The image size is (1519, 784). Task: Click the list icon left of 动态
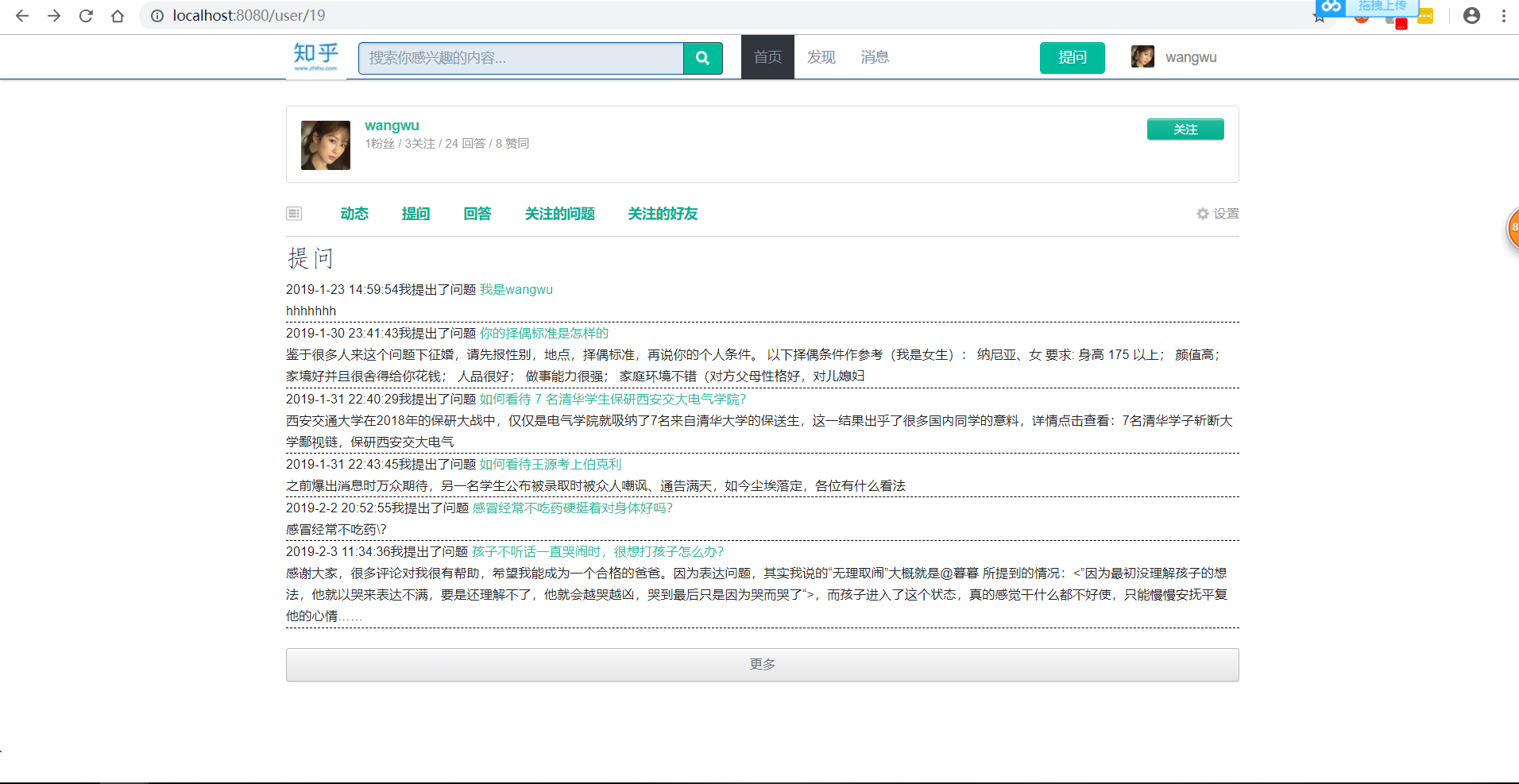coord(294,214)
